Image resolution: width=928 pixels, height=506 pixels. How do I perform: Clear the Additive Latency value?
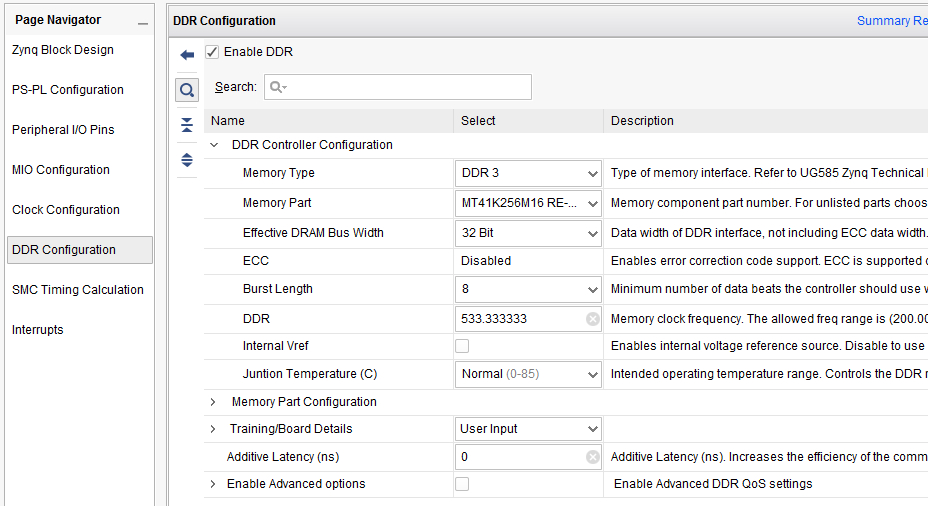[592, 457]
